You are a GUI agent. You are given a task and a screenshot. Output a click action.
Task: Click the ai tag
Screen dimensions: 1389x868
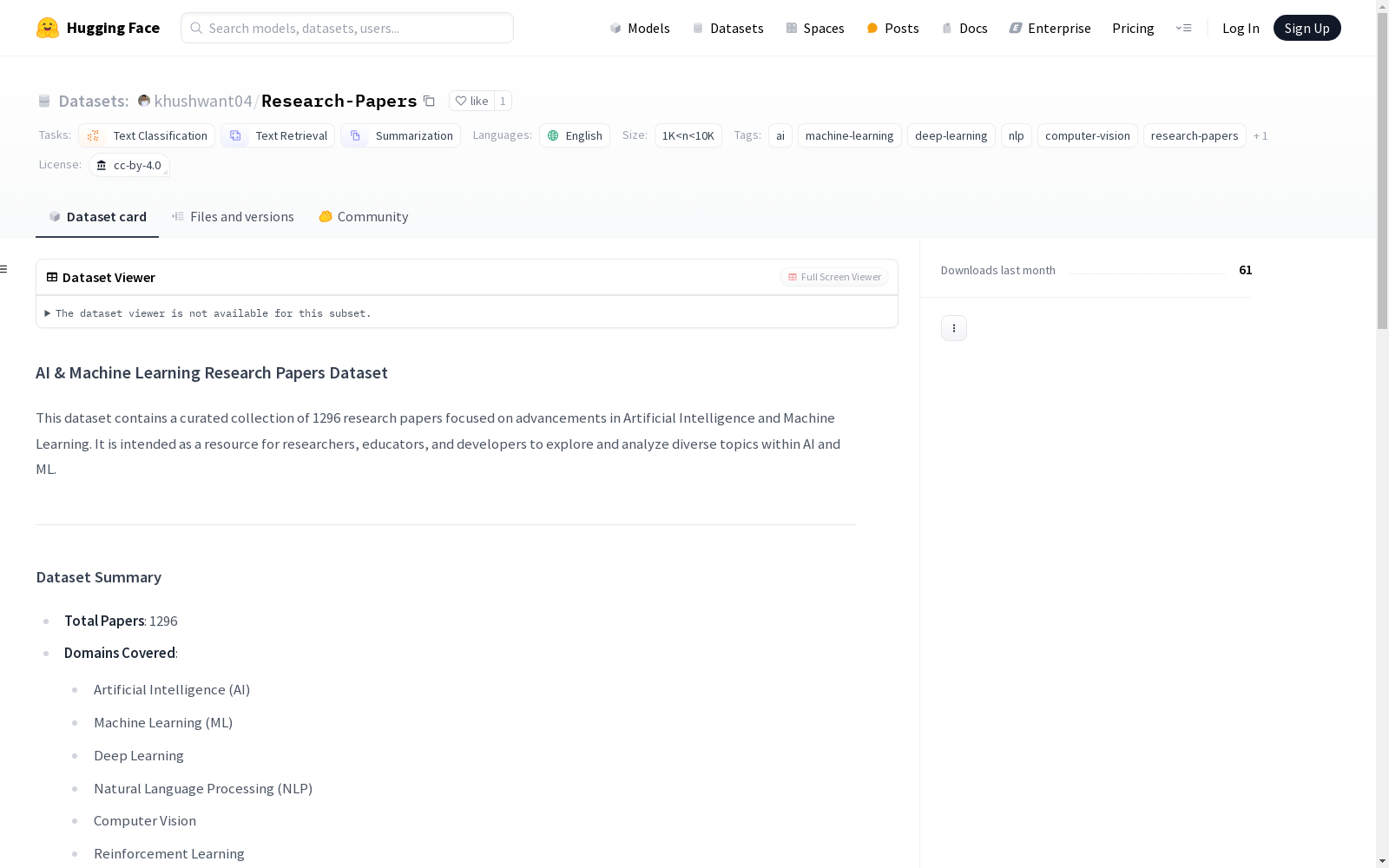click(780, 135)
